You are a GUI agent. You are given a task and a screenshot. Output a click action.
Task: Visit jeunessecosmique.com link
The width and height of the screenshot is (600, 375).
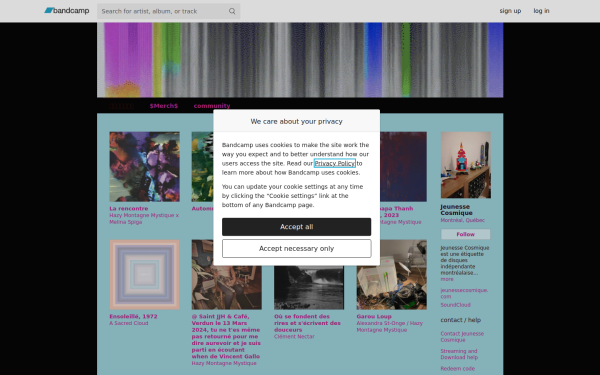464,293
